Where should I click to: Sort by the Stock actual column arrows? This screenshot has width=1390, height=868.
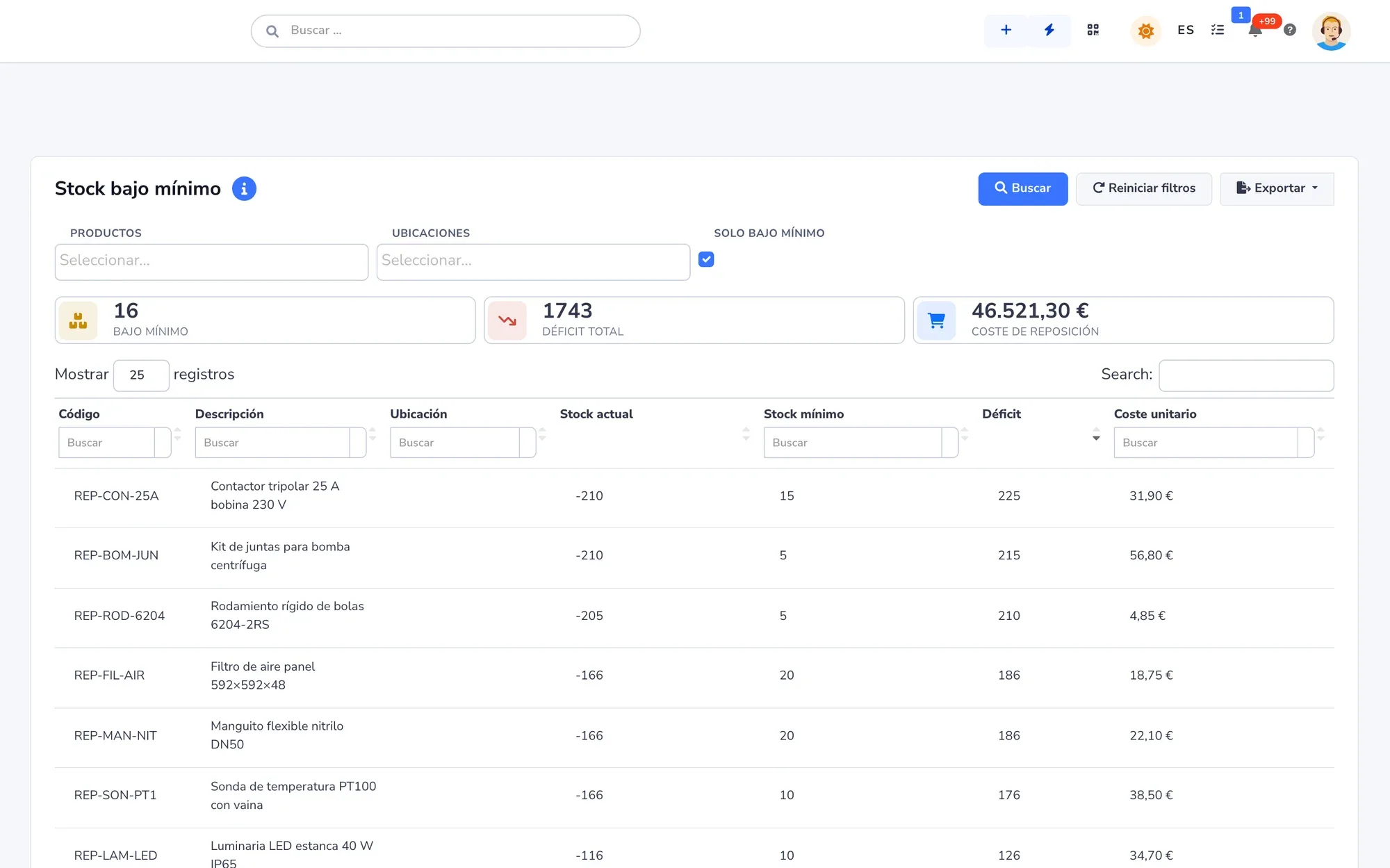746,434
